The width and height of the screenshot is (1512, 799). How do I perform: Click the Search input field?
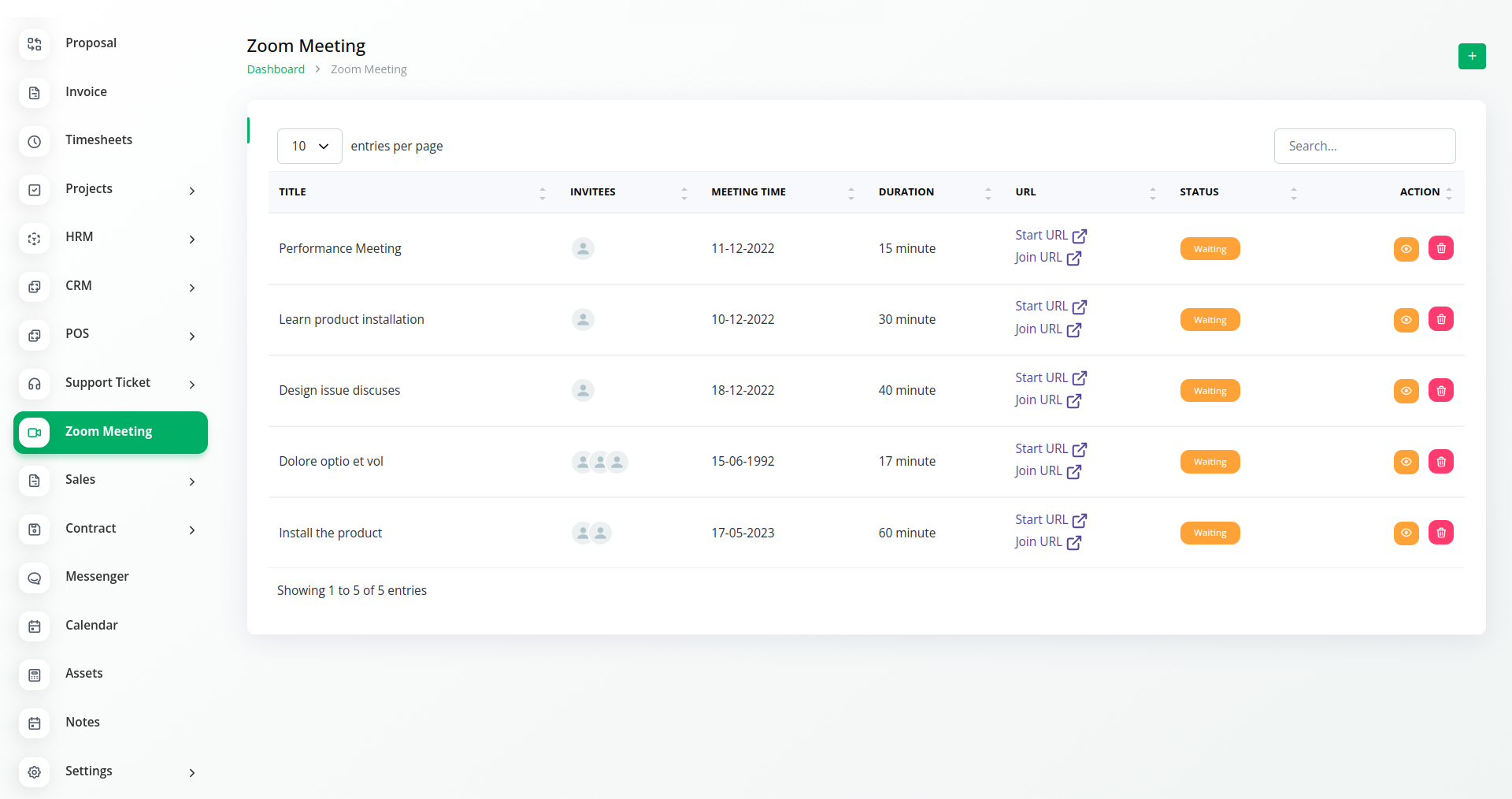(x=1364, y=147)
